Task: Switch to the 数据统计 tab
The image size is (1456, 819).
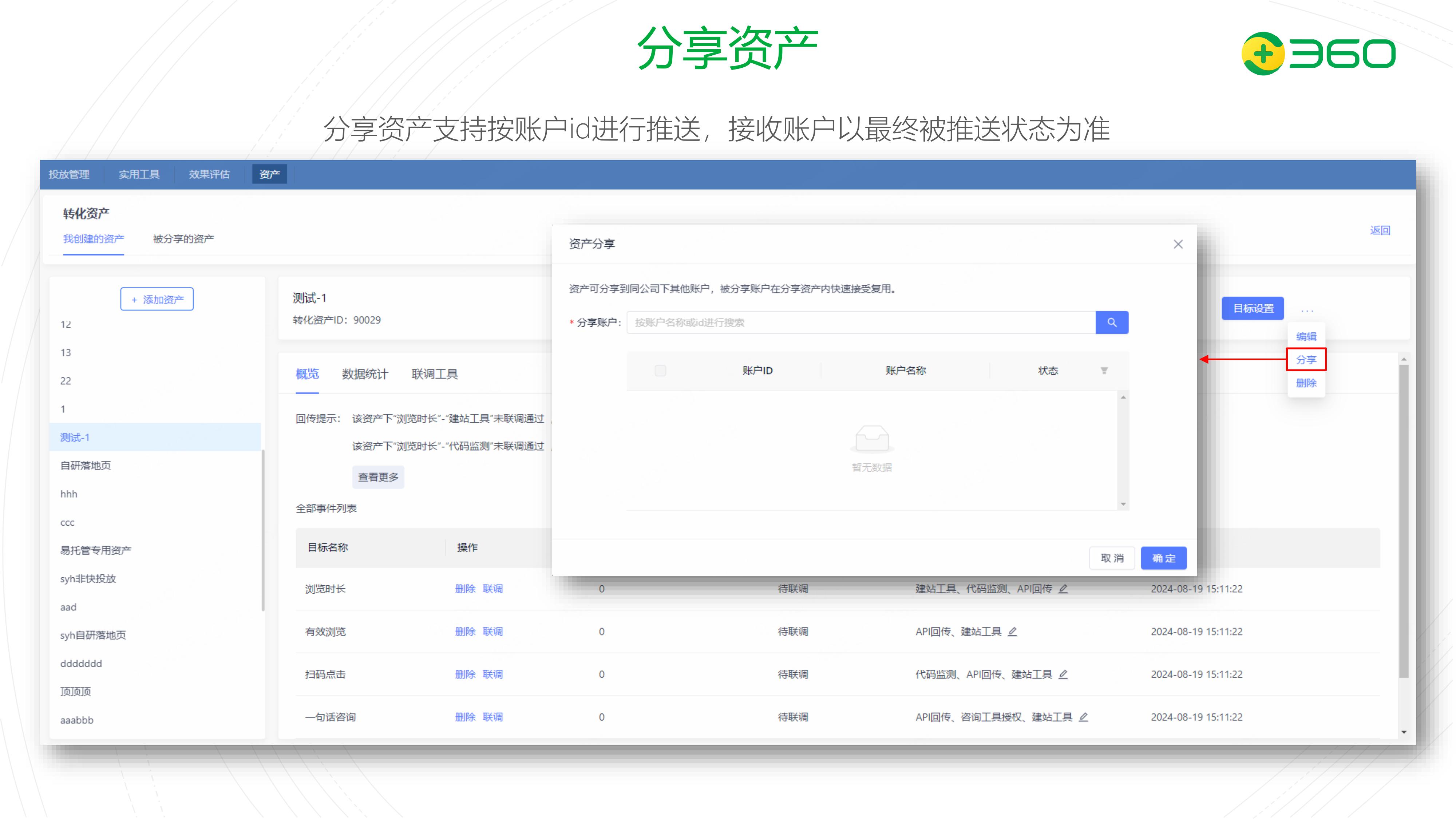Action: point(365,374)
